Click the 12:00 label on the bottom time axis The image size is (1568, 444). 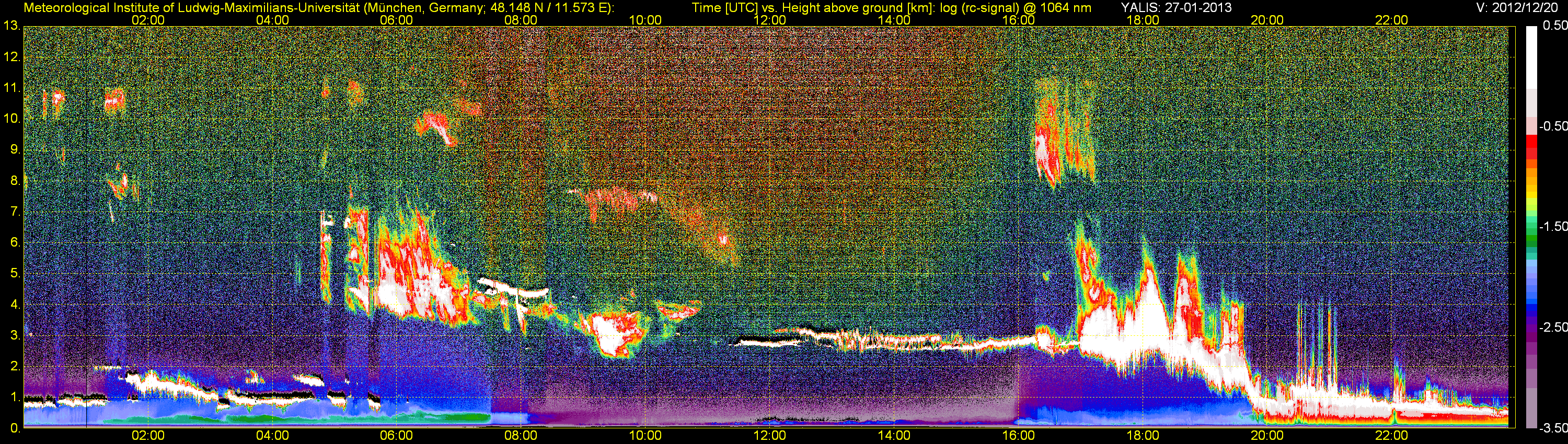pos(769,436)
